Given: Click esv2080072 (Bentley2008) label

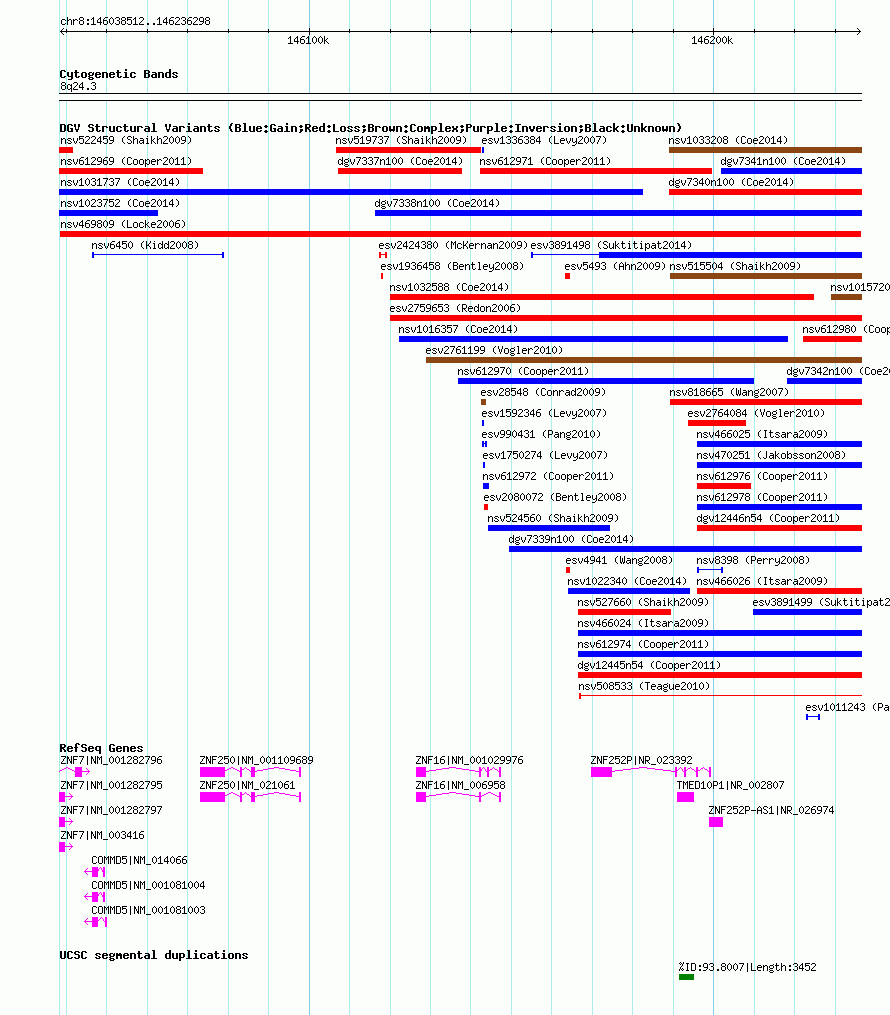Looking at the screenshot, I should pyautogui.click(x=555, y=498).
